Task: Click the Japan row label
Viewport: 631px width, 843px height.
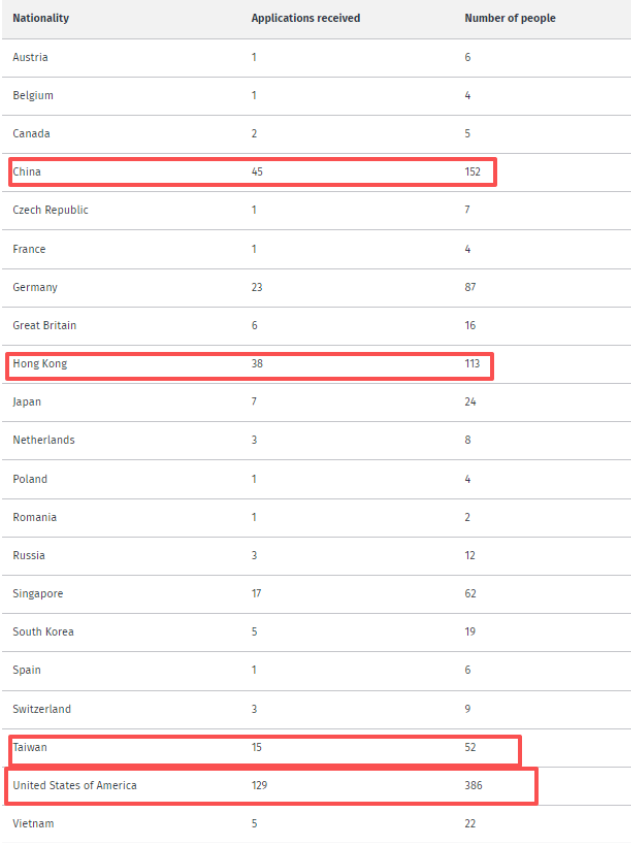Action: pos(27,402)
